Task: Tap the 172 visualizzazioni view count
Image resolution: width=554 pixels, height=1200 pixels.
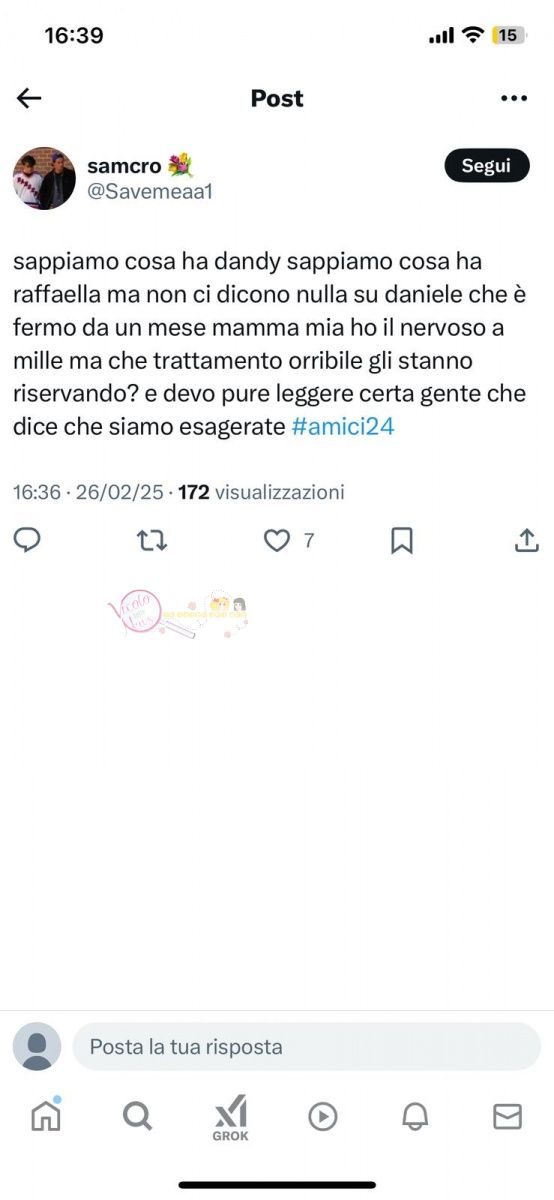Action: point(261,492)
